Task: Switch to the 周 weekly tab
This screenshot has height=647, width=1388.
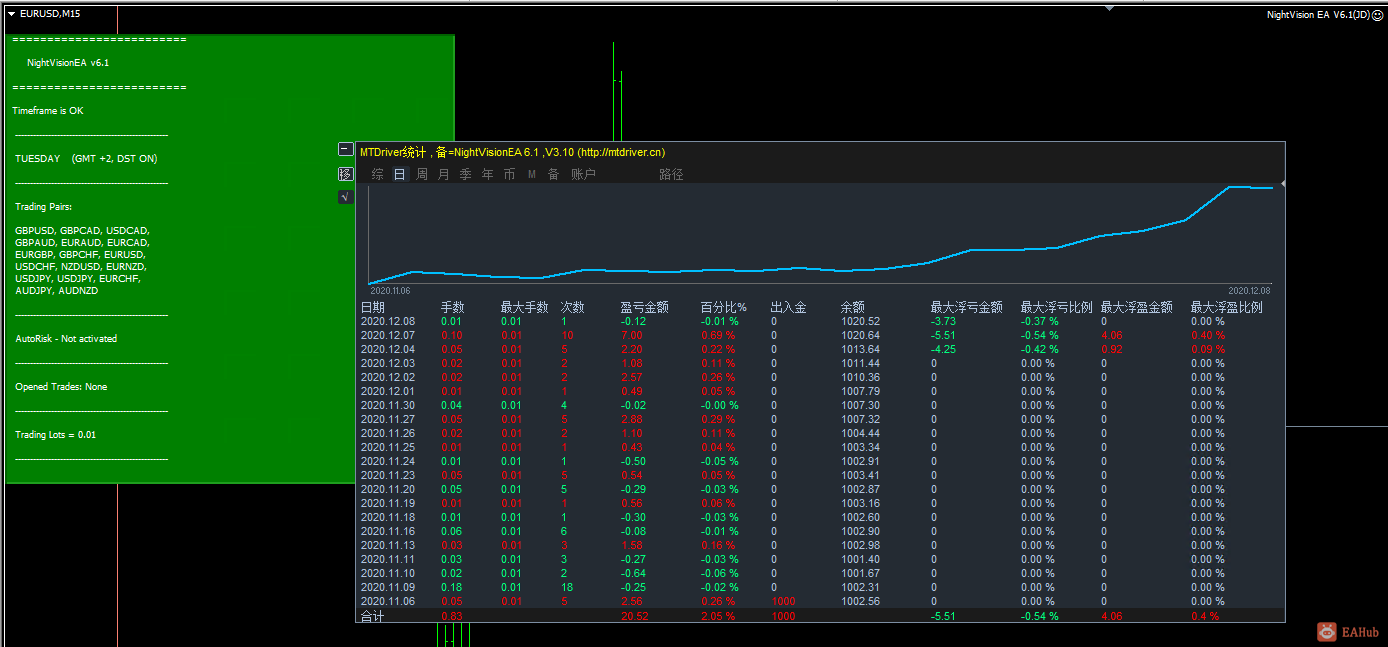Action: [422, 175]
